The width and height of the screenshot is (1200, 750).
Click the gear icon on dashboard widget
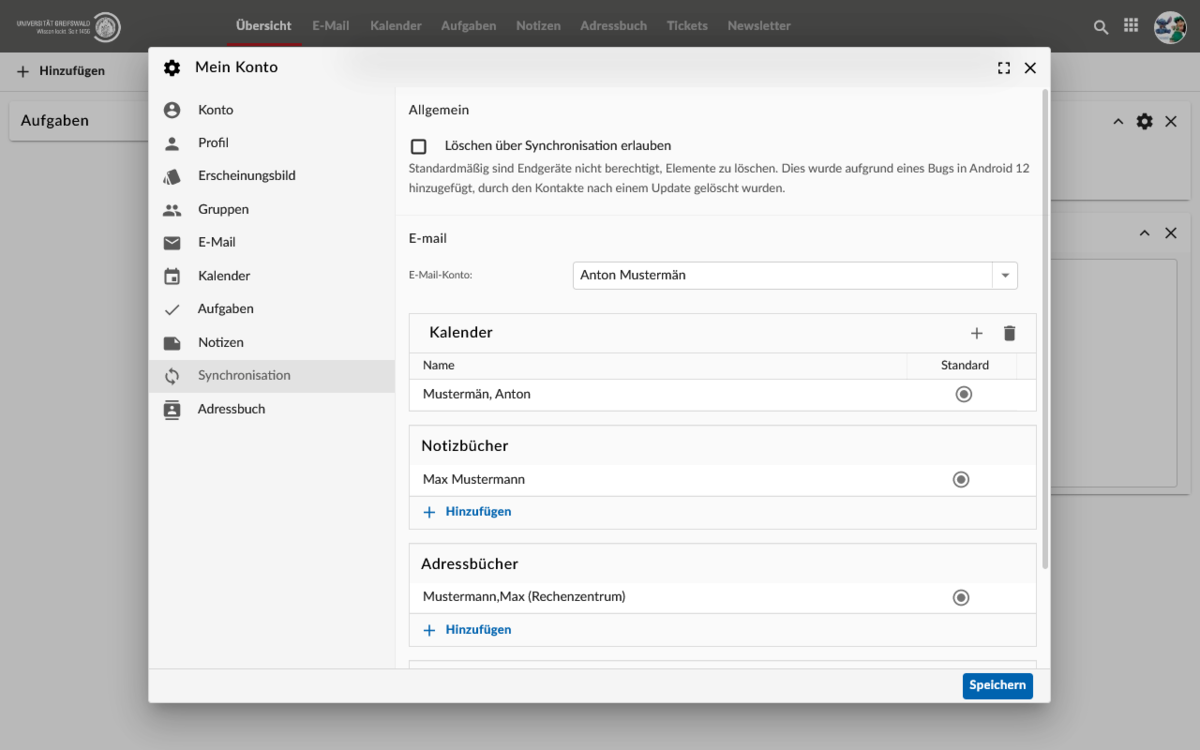tap(1144, 121)
